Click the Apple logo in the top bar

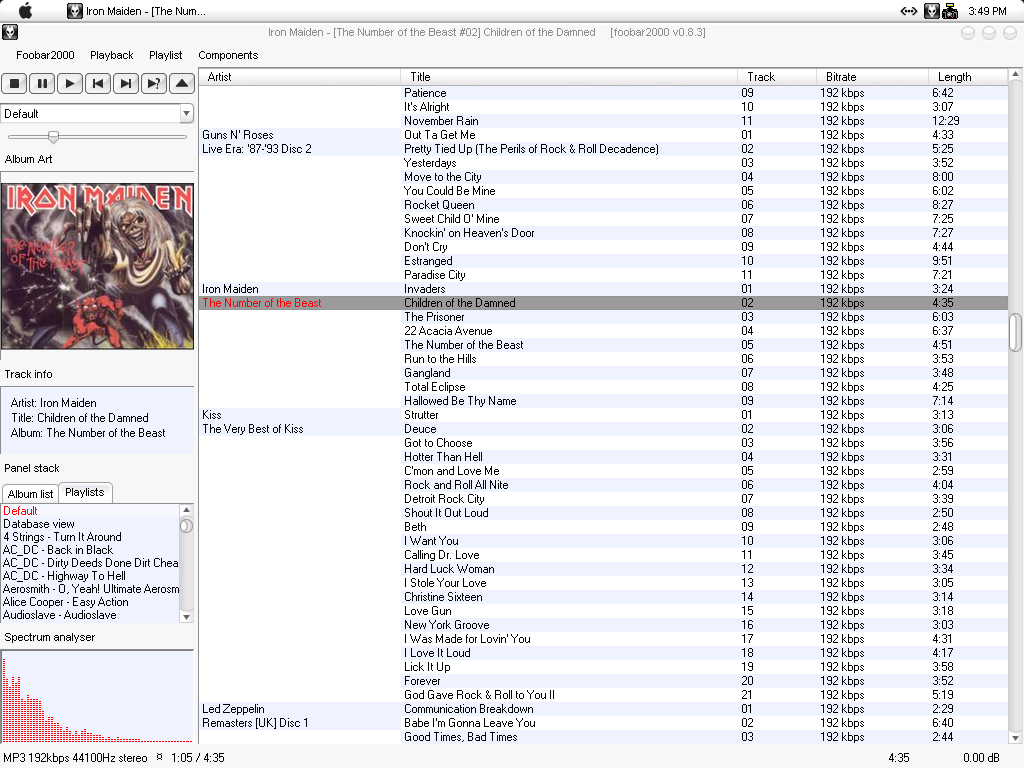coord(26,11)
